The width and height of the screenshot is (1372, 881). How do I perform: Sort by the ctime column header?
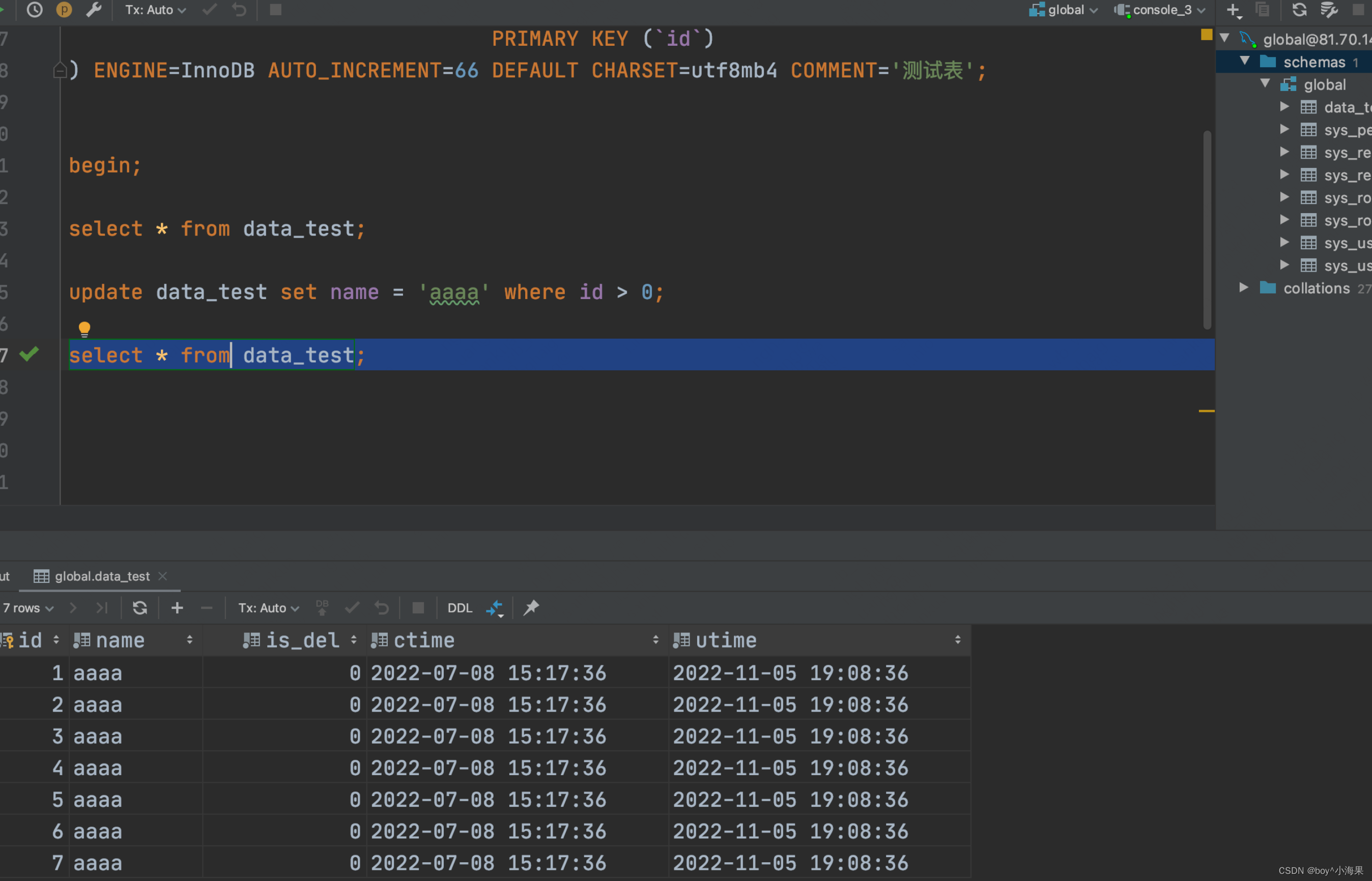pyautogui.click(x=423, y=640)
